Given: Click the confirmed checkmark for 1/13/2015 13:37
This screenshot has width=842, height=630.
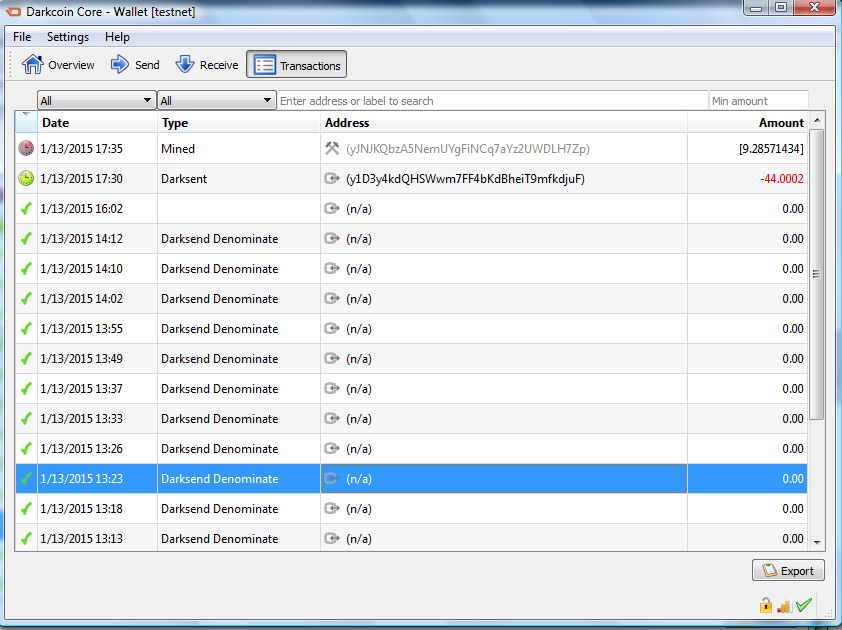Looking at the screenshot, I should [26, 389].
